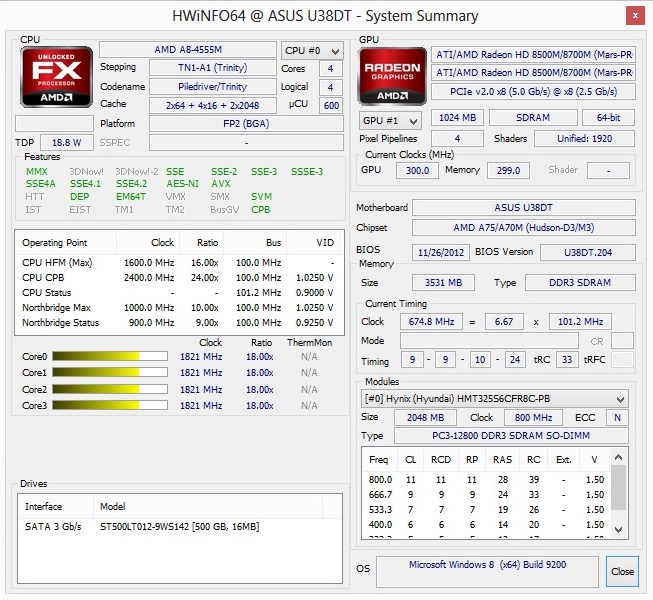The width and height of the screenshot is (653, 600).
Task: Click the PC3-12800 DDR3 SDRAM SO-DIMM field
Action: click(x=511, y=436)
